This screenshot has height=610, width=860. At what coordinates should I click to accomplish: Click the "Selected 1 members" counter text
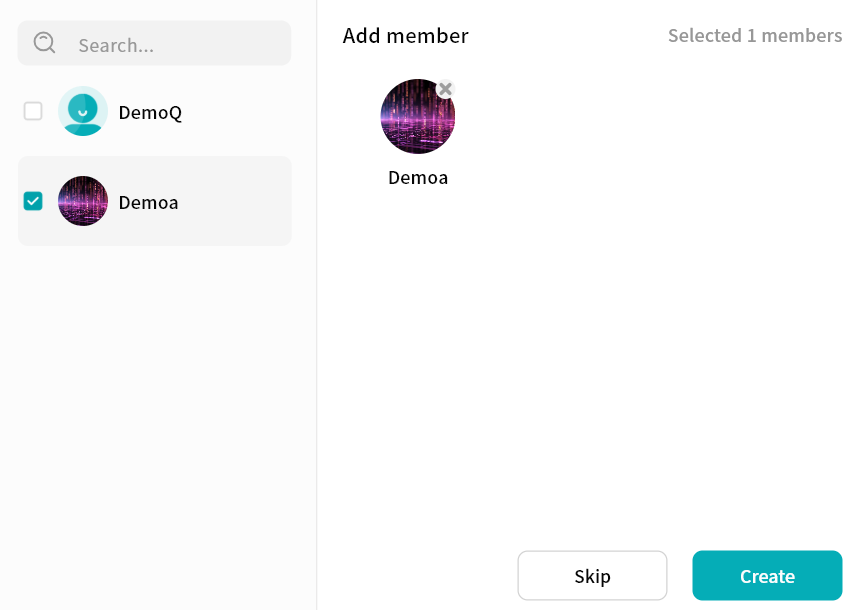755,36
